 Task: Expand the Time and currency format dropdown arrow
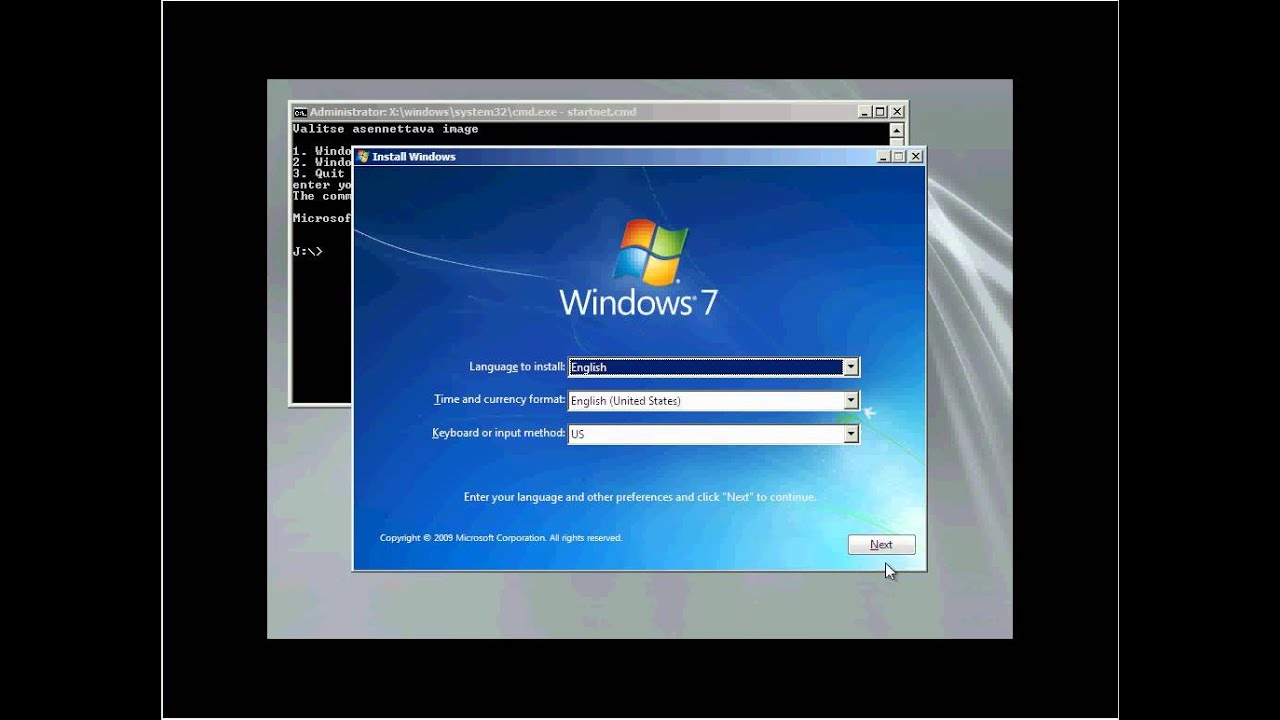coord(850,400)
